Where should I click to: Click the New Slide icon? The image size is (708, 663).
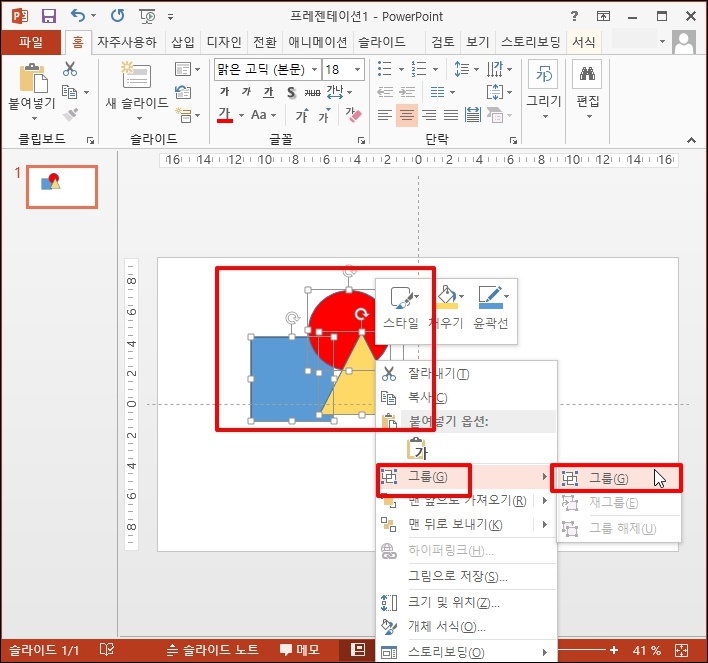(136, 75)
